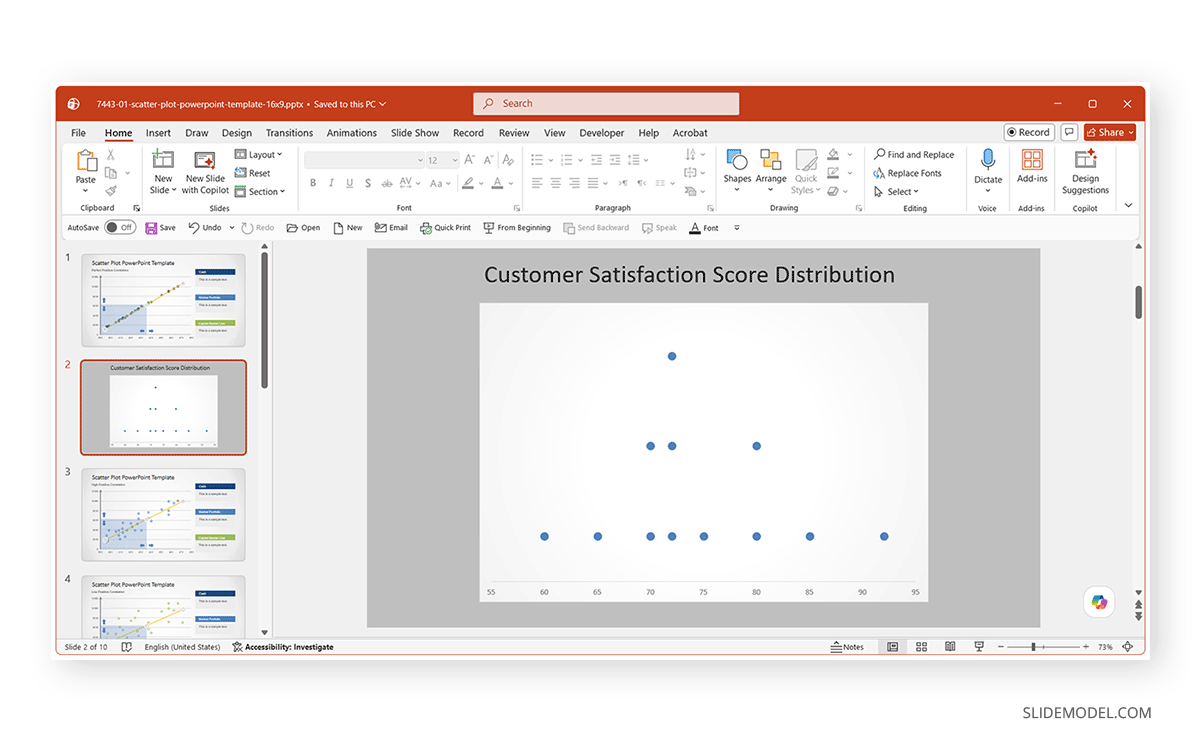
Task: Click the Record button
Action: click(x=1028, y=132)
